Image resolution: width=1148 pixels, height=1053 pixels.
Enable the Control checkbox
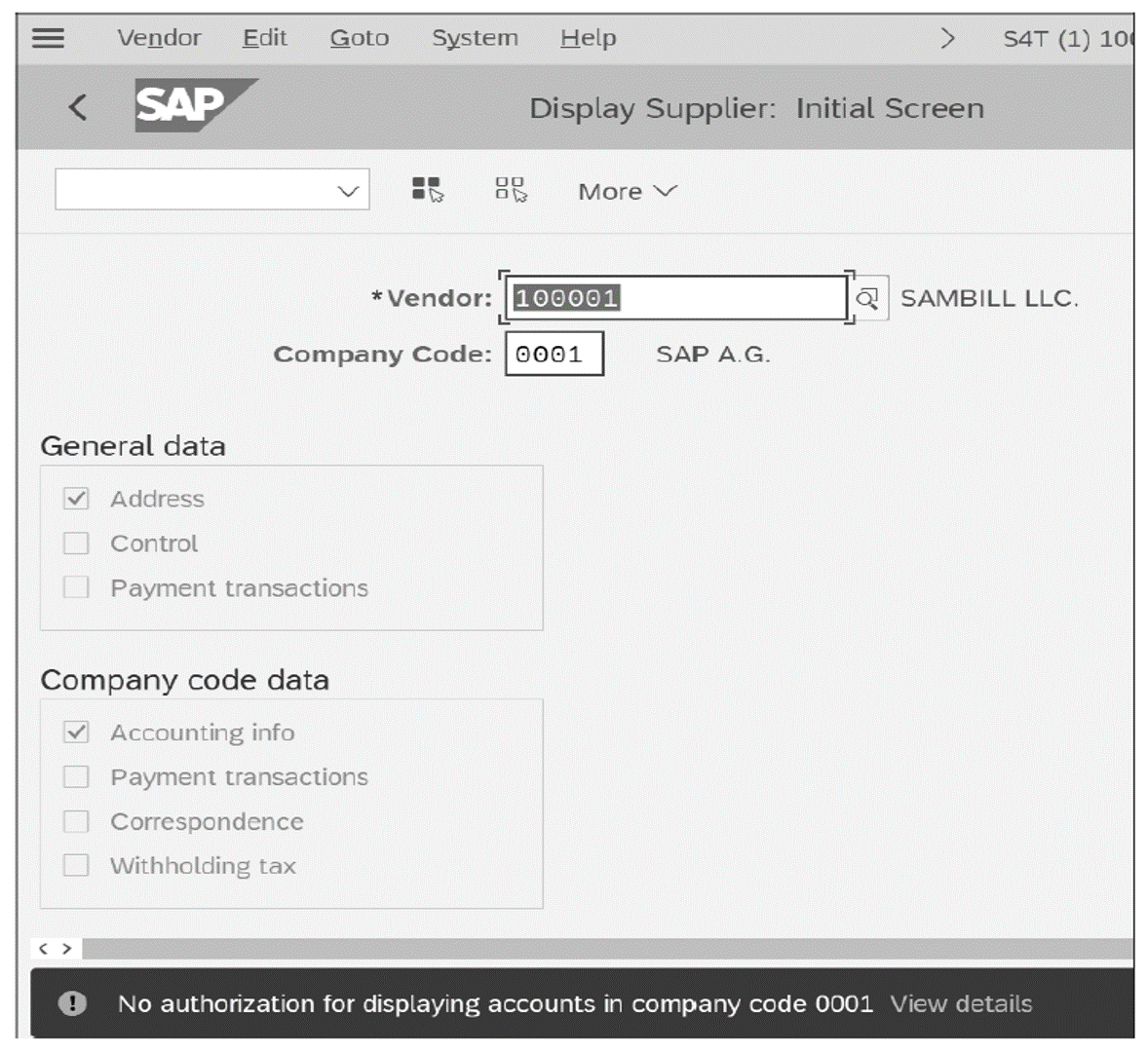tap(76, 543)
